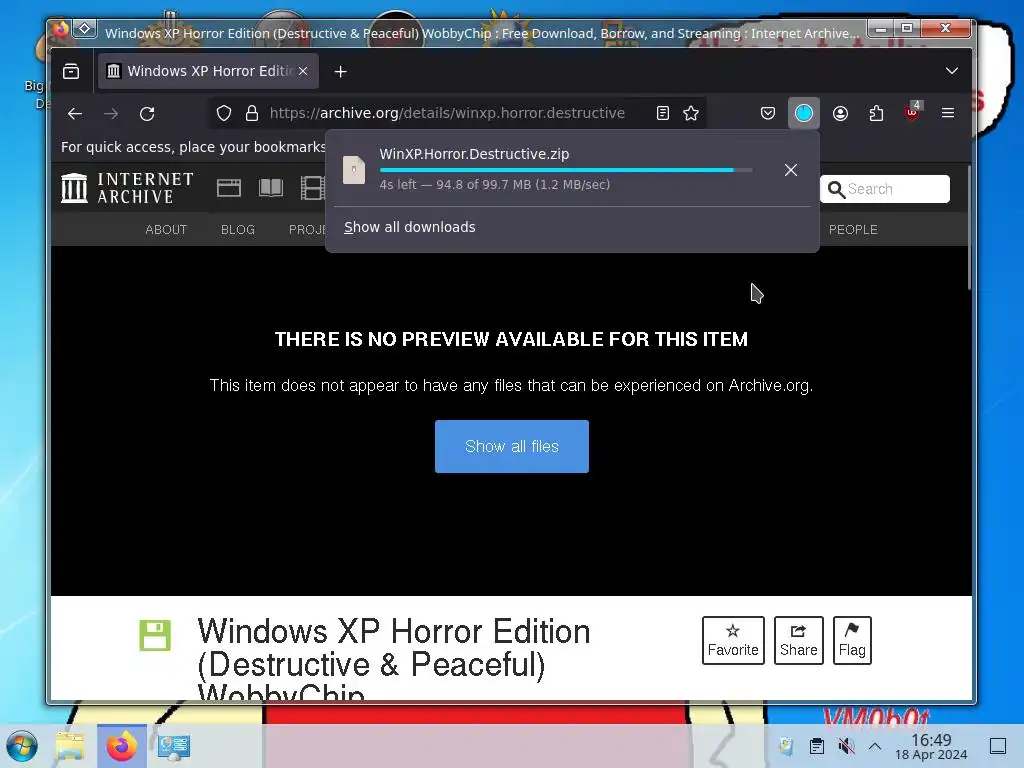
Task: Open the Firefox View icon
Action: click(x=71, y=71)
